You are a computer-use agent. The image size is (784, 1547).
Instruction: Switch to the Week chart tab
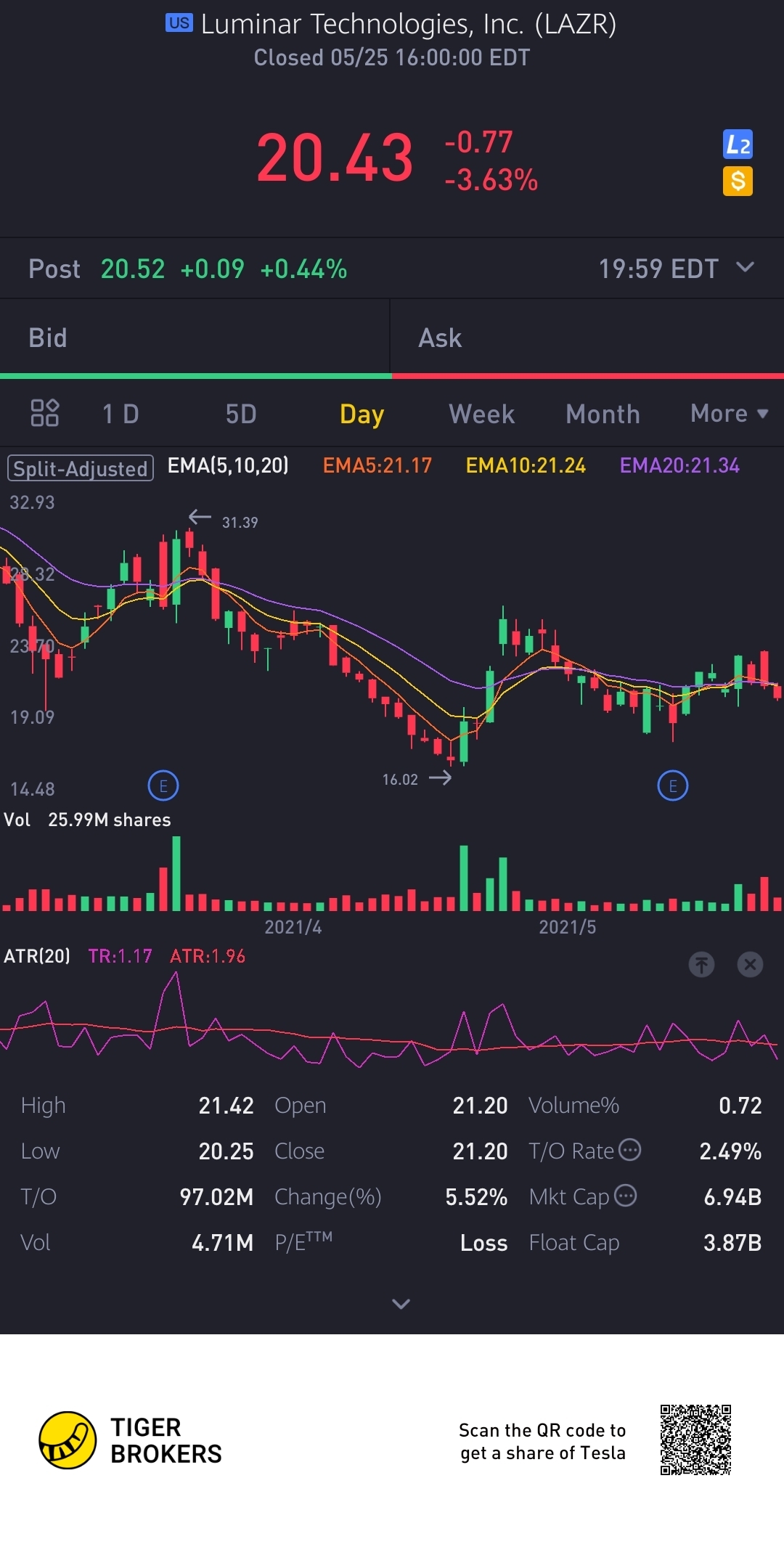click(481, 414)
